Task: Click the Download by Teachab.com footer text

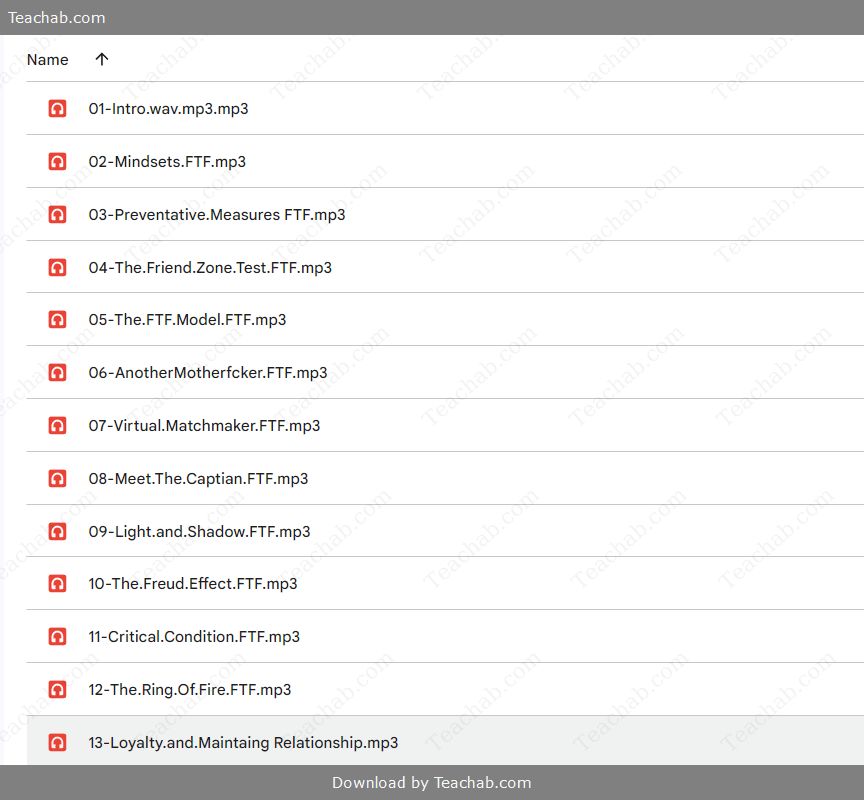Action: 431,782
